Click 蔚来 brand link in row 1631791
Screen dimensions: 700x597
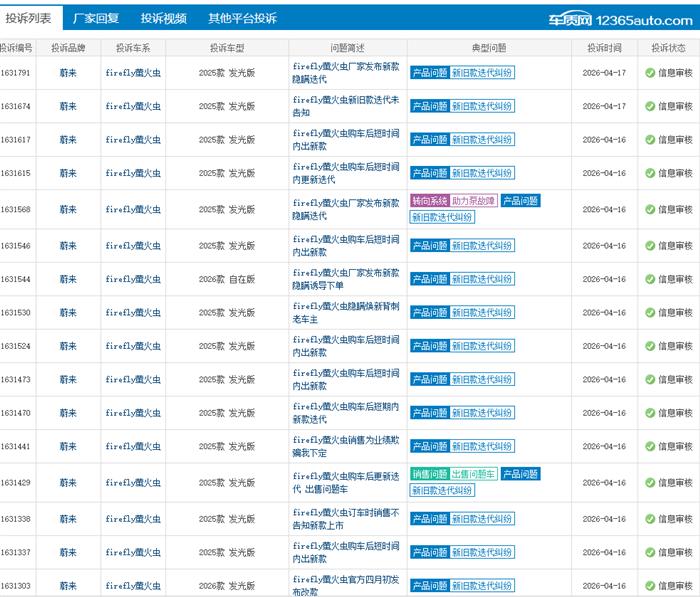click(x=68, y=73)
